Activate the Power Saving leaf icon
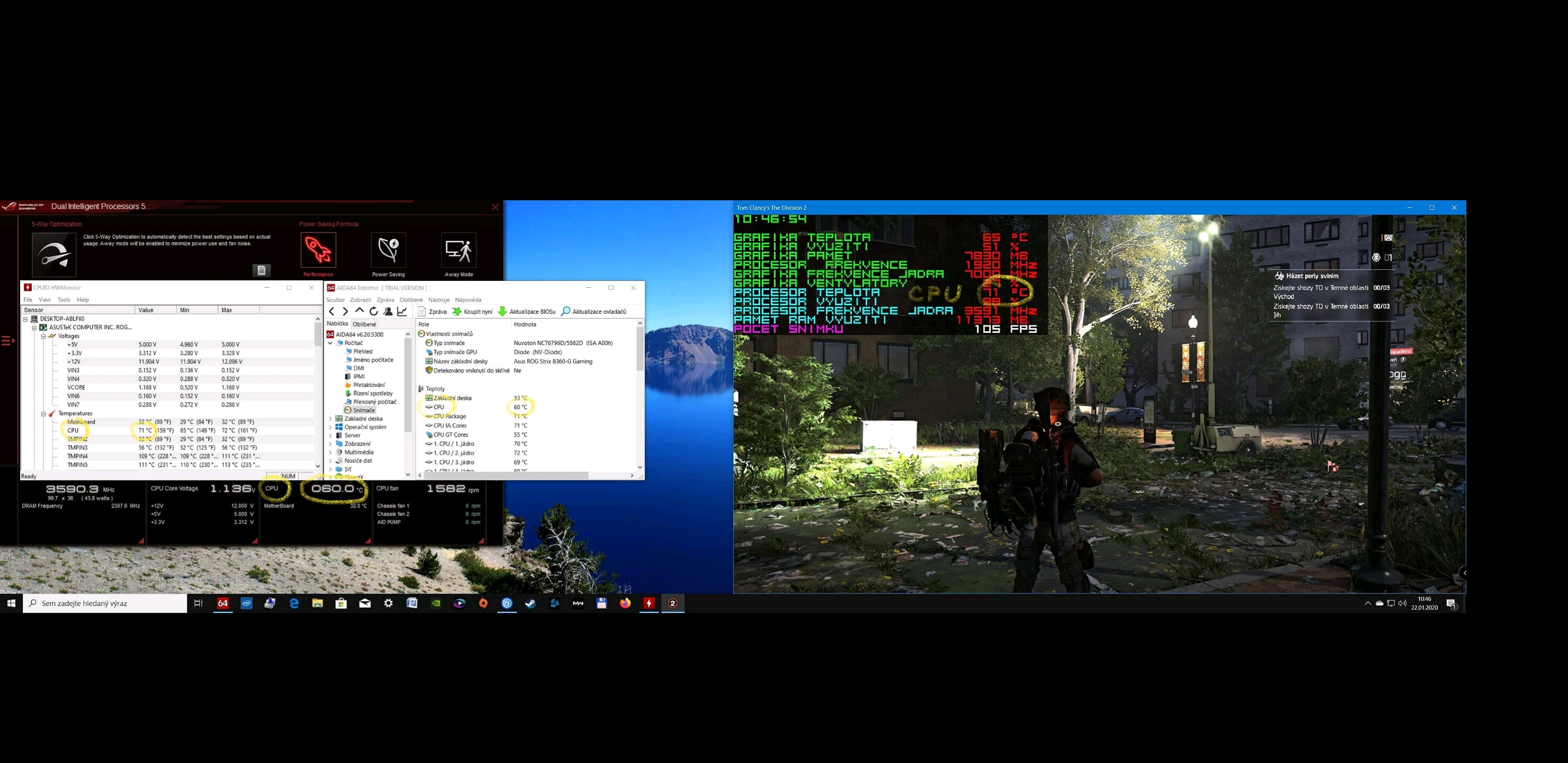 388,250
